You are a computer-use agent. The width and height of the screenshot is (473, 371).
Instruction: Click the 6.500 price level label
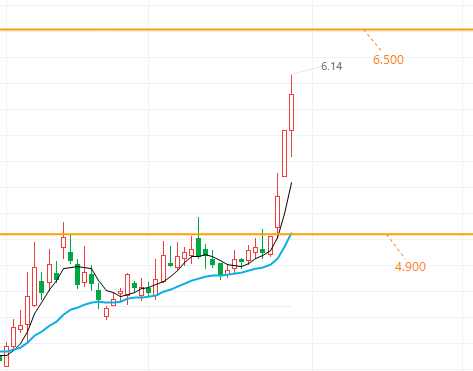coord(388,60)
